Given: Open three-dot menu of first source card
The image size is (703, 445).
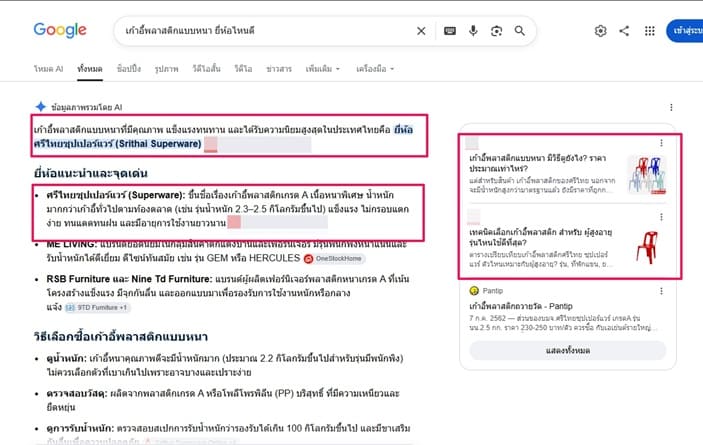Looking at the screenshot, I should [x=661, y=143].
